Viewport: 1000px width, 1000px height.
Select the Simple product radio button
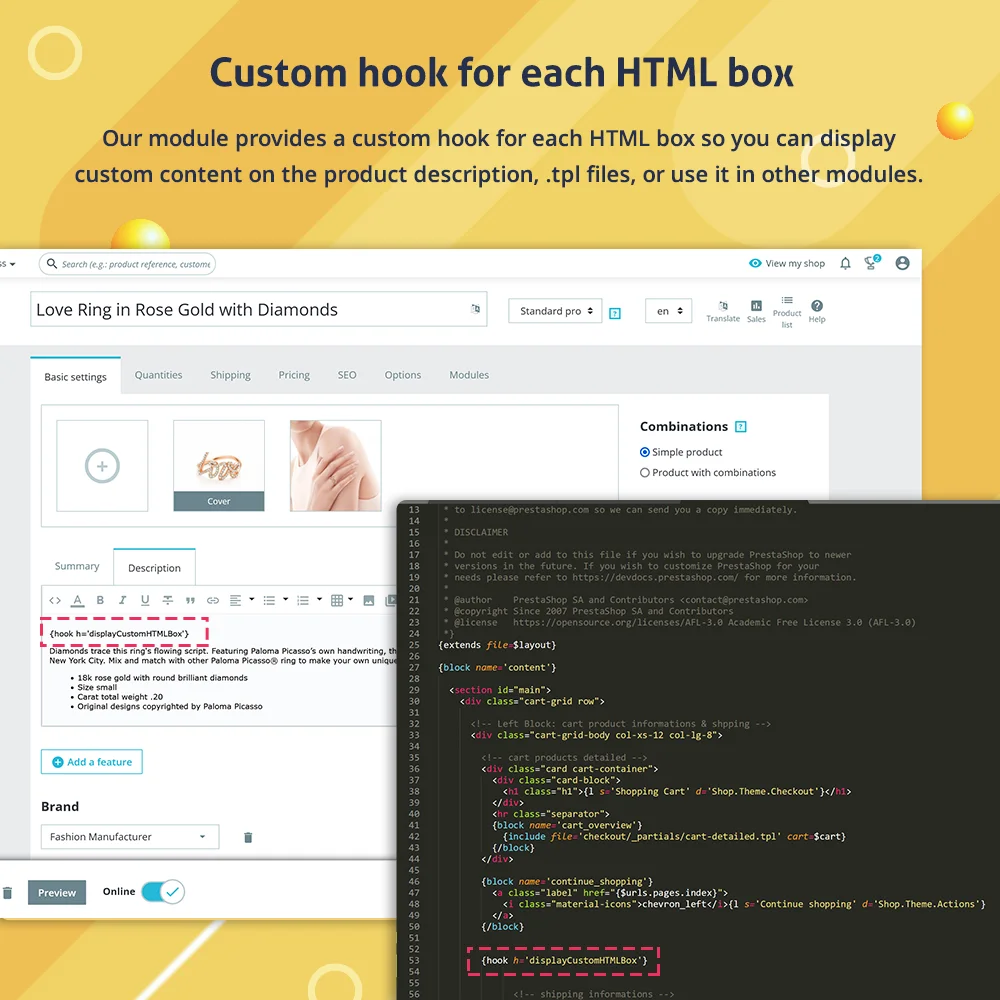[x=645, y=452]
